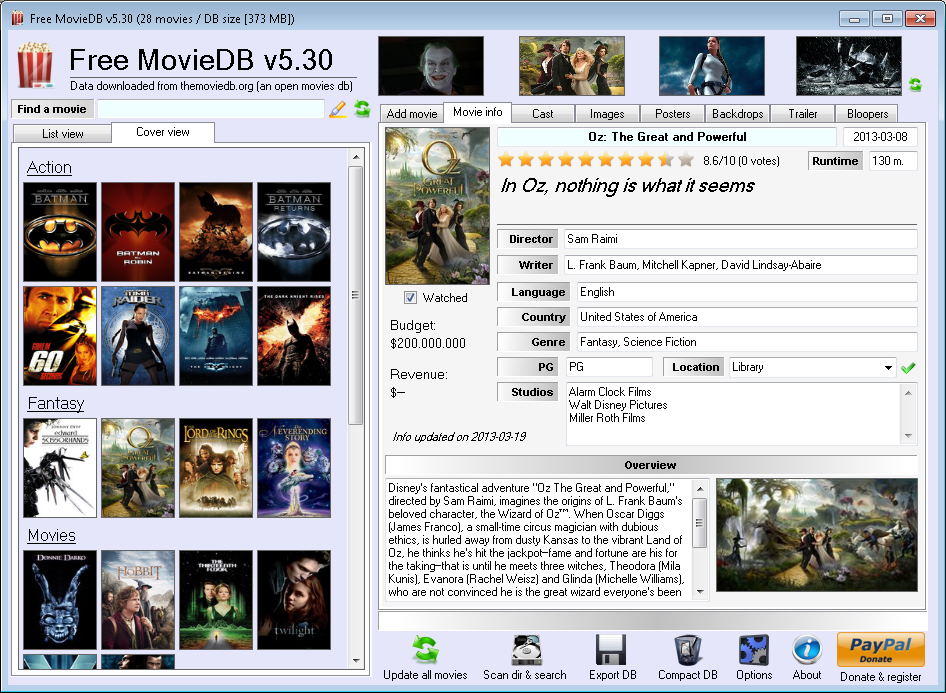Click the black-and-white backdrop thumbnail

tap(848, 66)
